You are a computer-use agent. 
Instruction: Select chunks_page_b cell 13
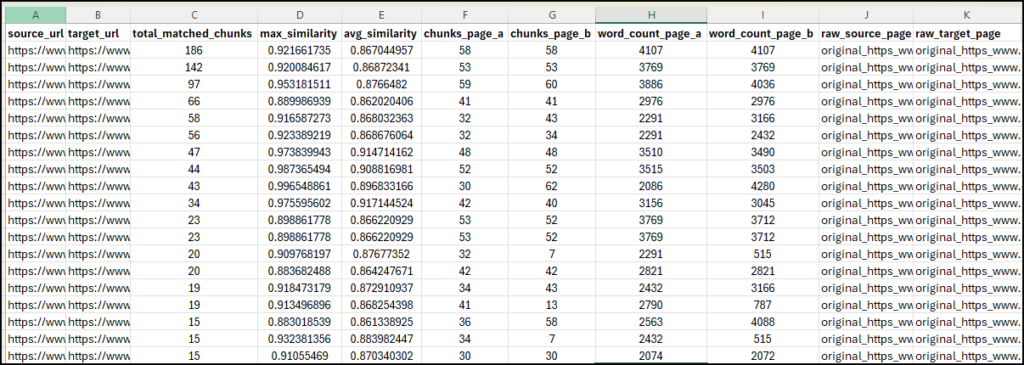[551, 305]
